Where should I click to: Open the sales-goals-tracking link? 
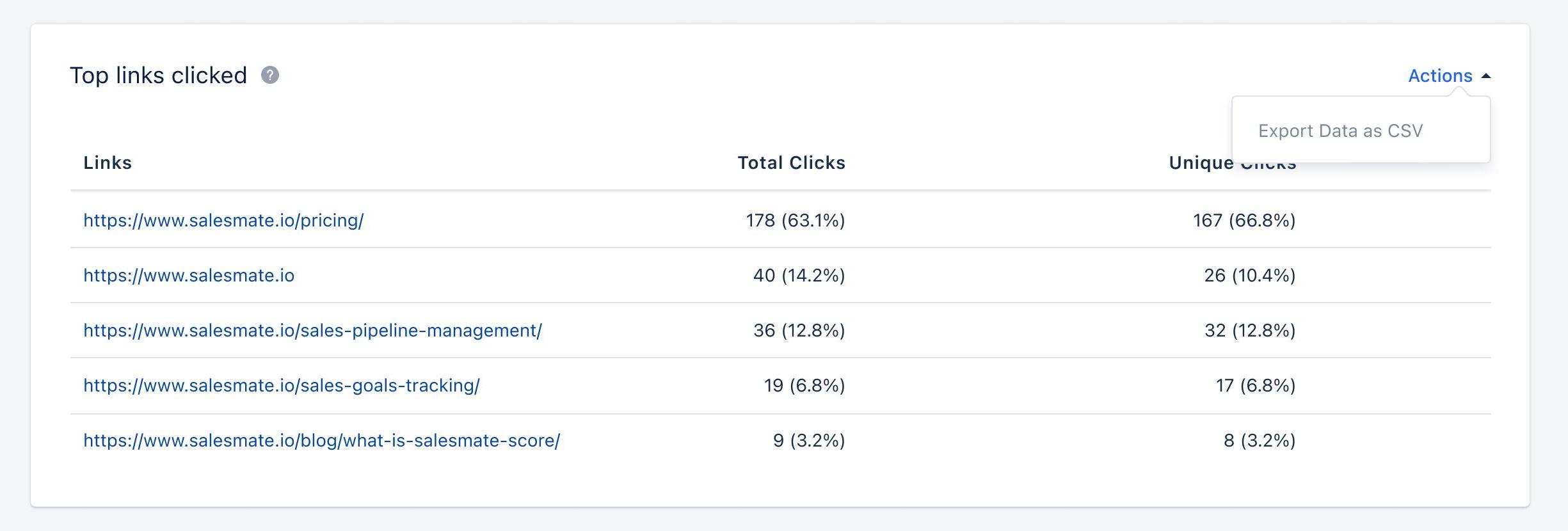282,385
